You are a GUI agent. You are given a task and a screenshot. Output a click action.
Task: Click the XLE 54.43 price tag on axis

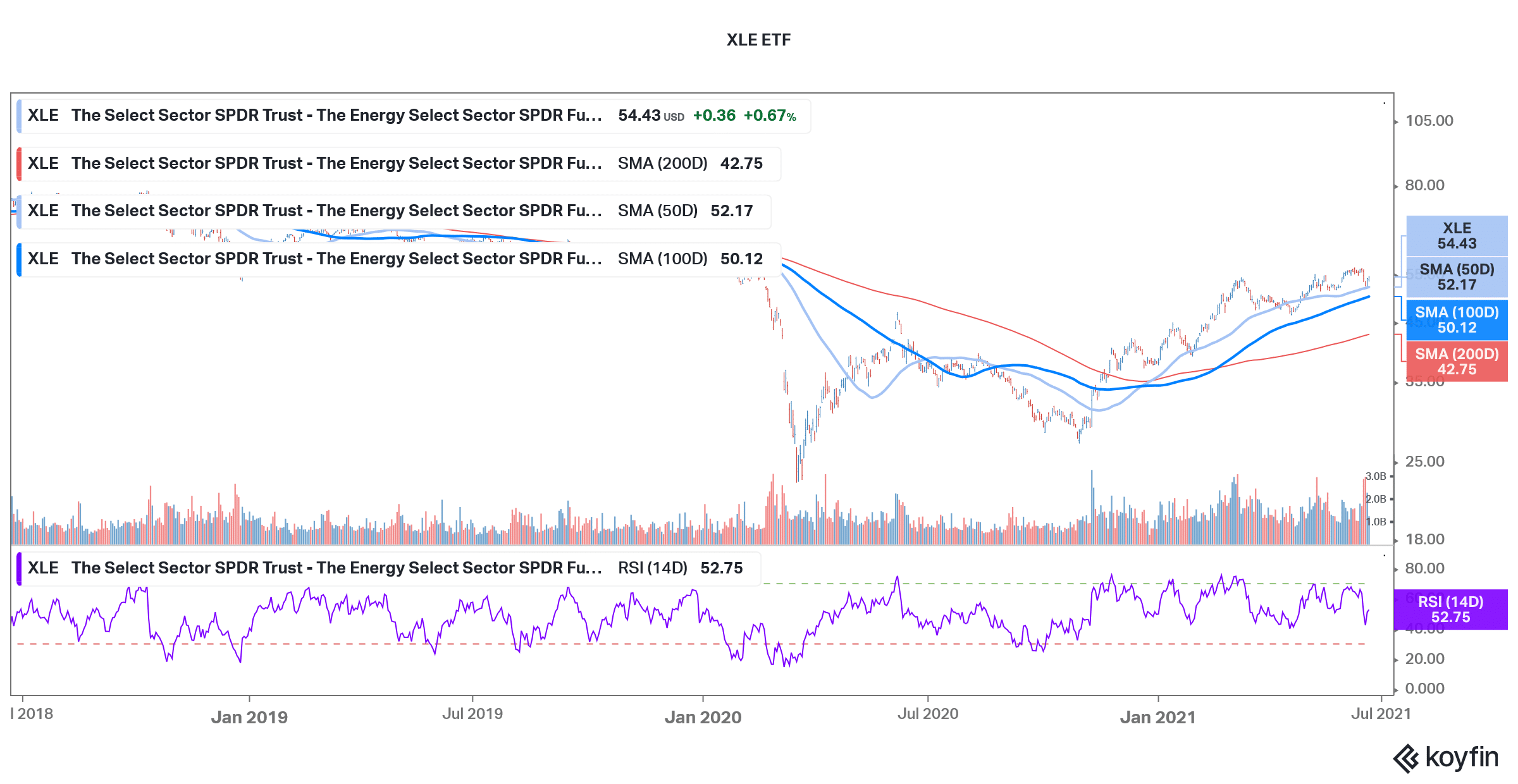(1457, 236)
